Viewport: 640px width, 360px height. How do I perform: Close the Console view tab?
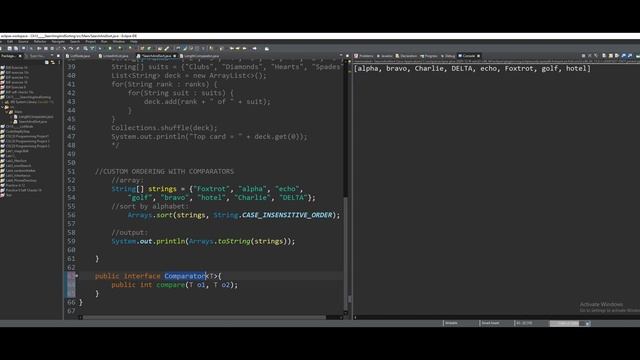[478, 56]
